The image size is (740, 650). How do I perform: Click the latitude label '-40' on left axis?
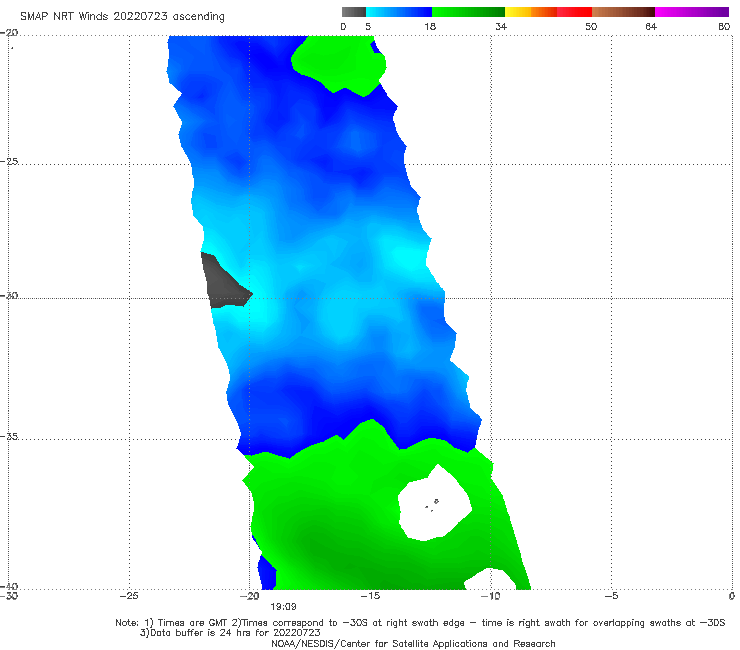pos(9,586)
